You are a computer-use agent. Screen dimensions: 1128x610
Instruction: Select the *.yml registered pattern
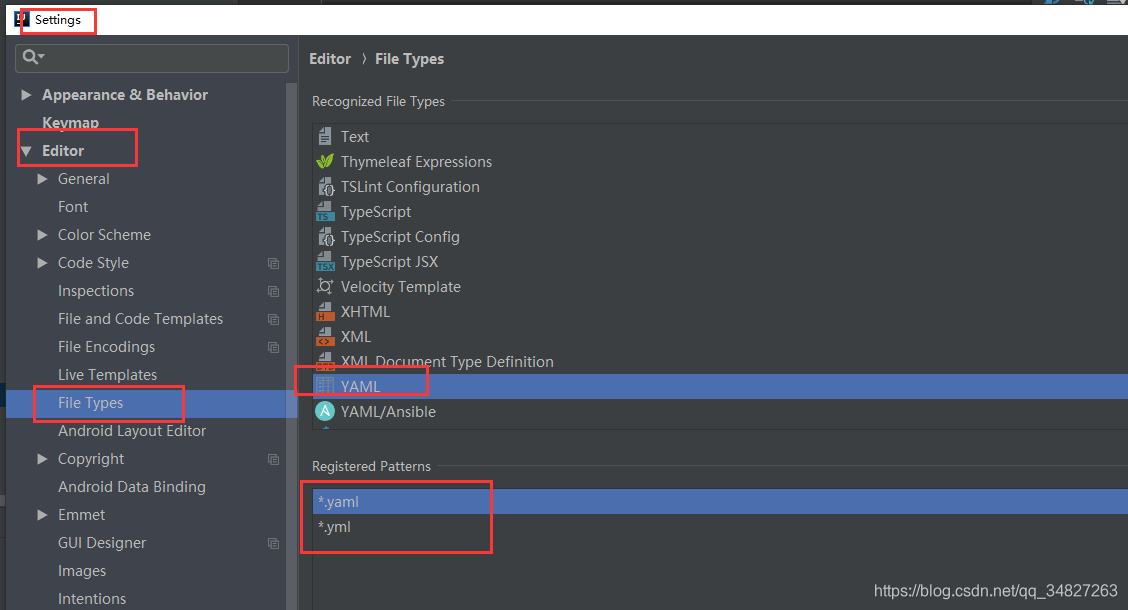pyautogui.click(x=720, y=527)
